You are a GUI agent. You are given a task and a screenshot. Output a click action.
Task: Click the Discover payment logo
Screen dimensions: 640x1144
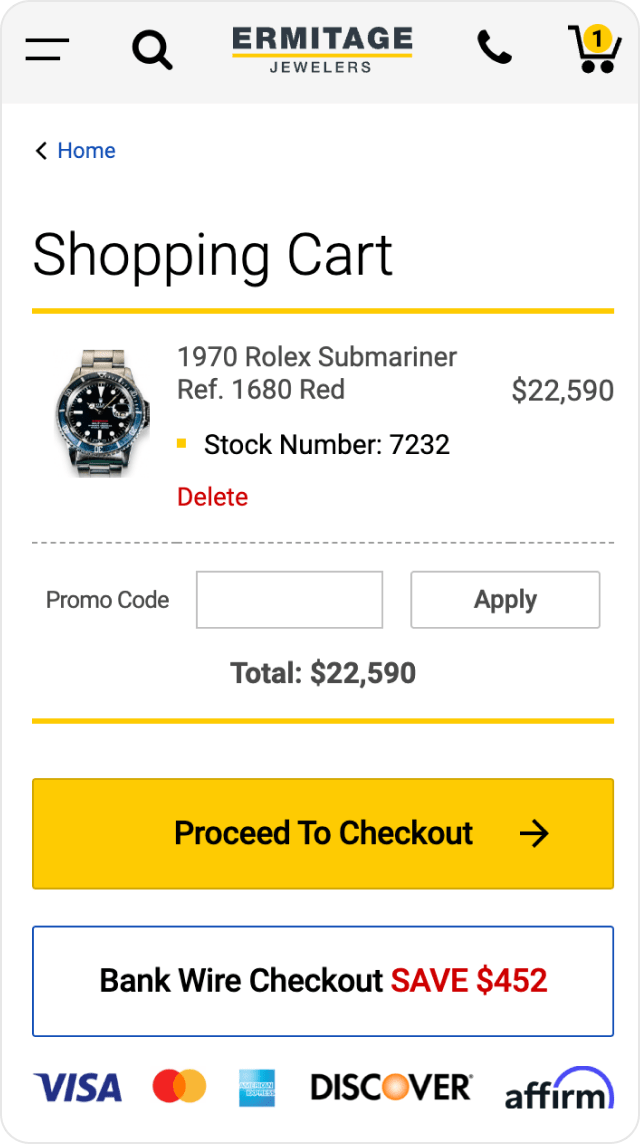point(391,1087)
